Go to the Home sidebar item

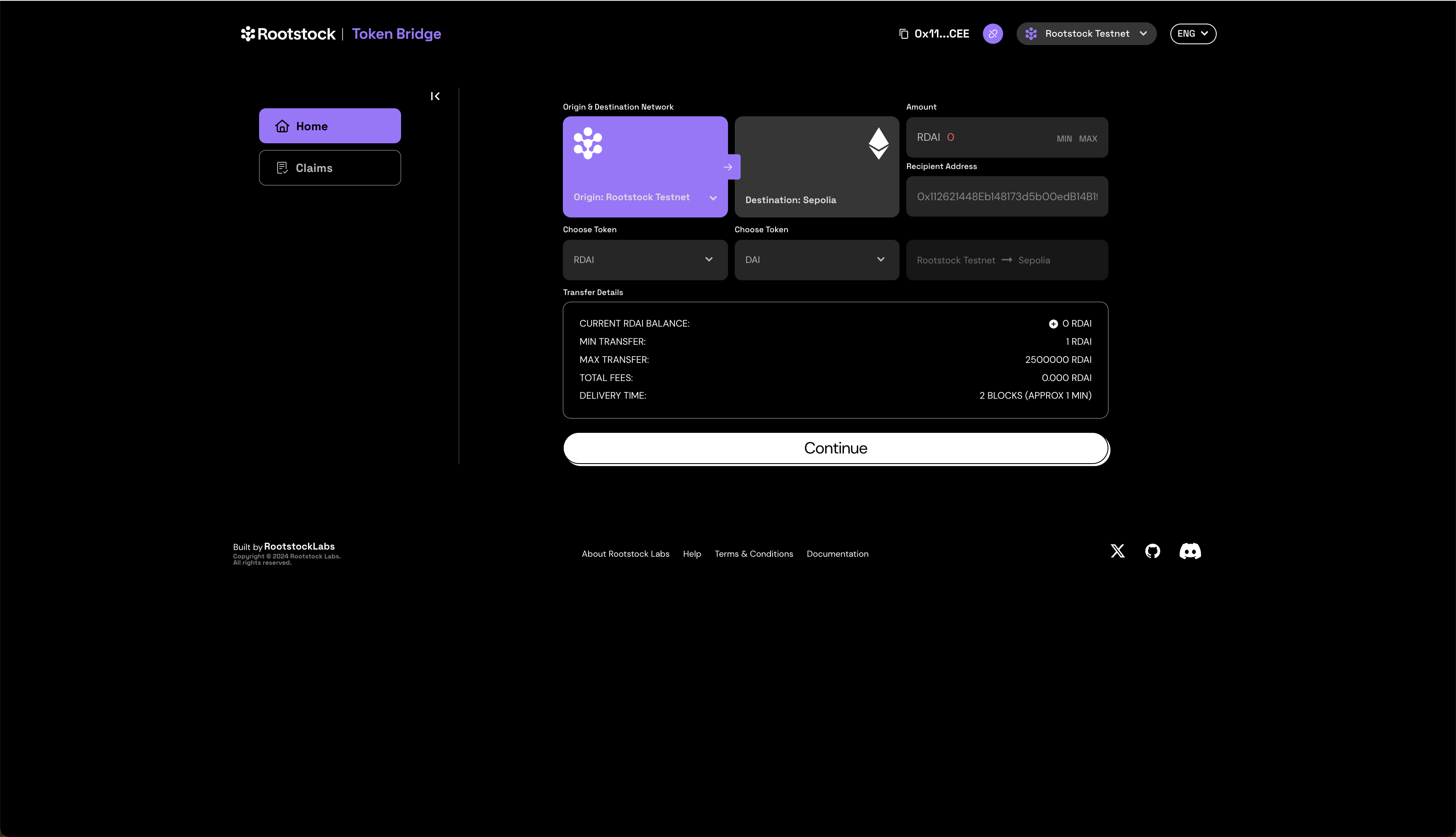tap(330, 126)
